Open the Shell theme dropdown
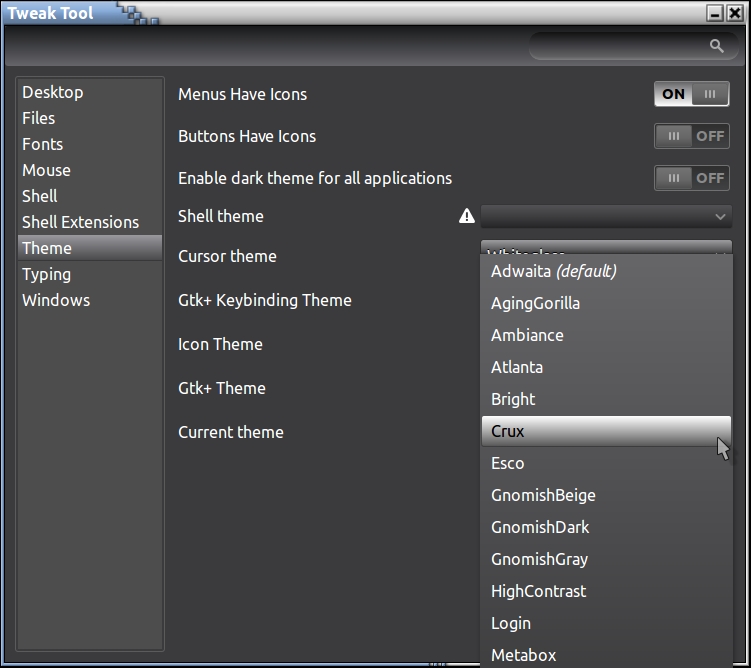 (606, 216)
